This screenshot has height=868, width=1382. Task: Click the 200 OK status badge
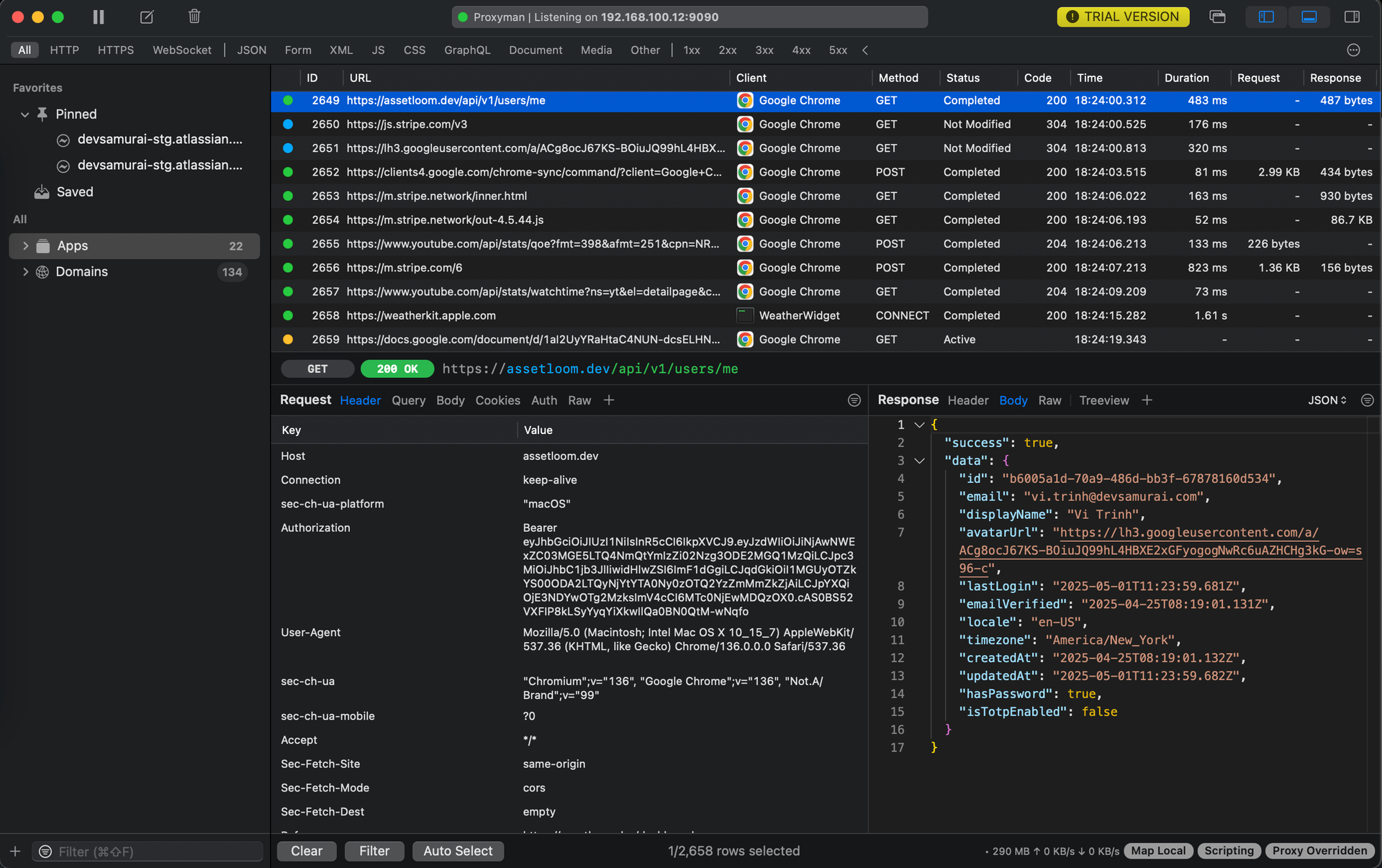397,369
